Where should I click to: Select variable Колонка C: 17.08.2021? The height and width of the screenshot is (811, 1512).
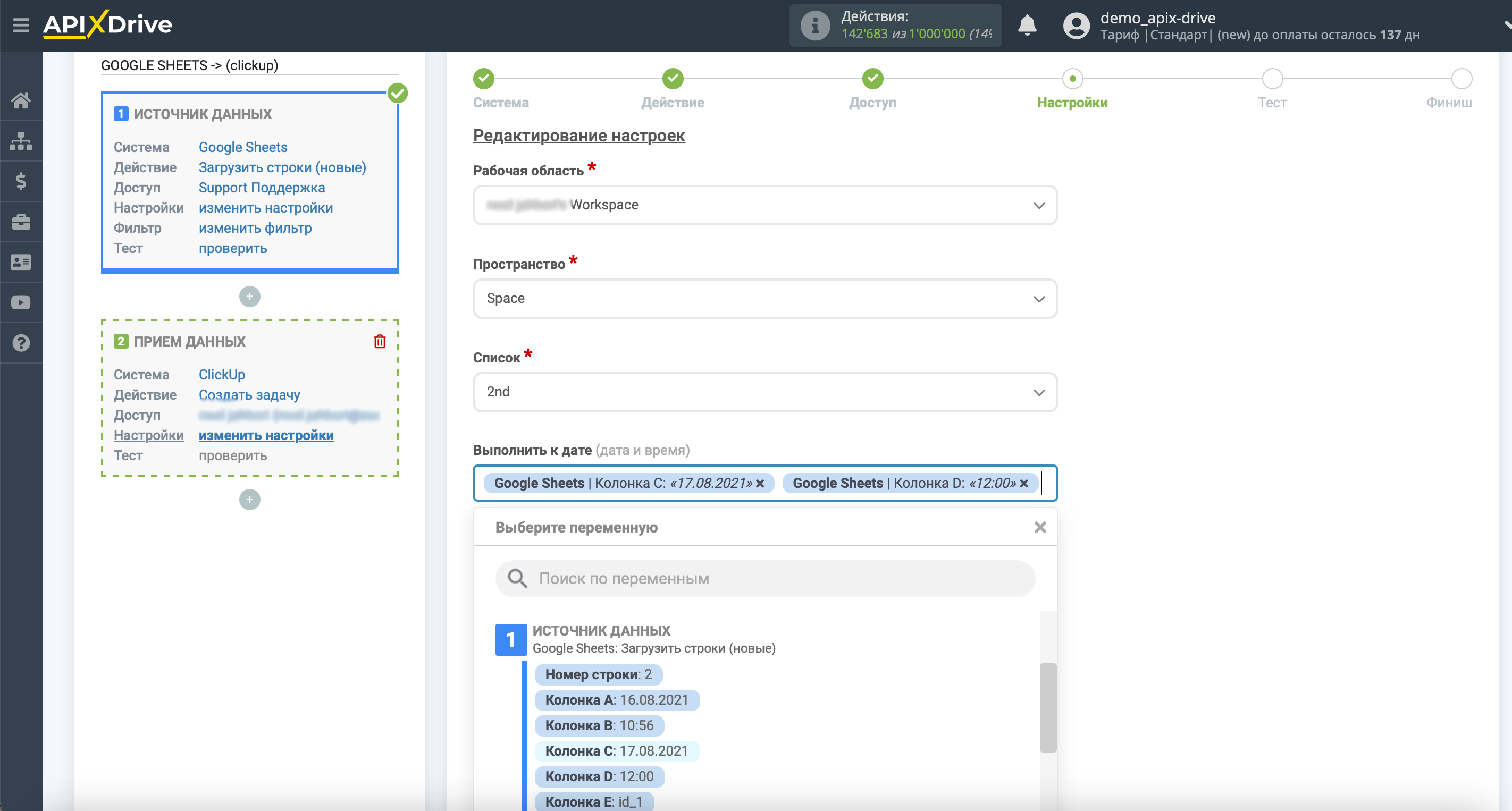[617, 751]
